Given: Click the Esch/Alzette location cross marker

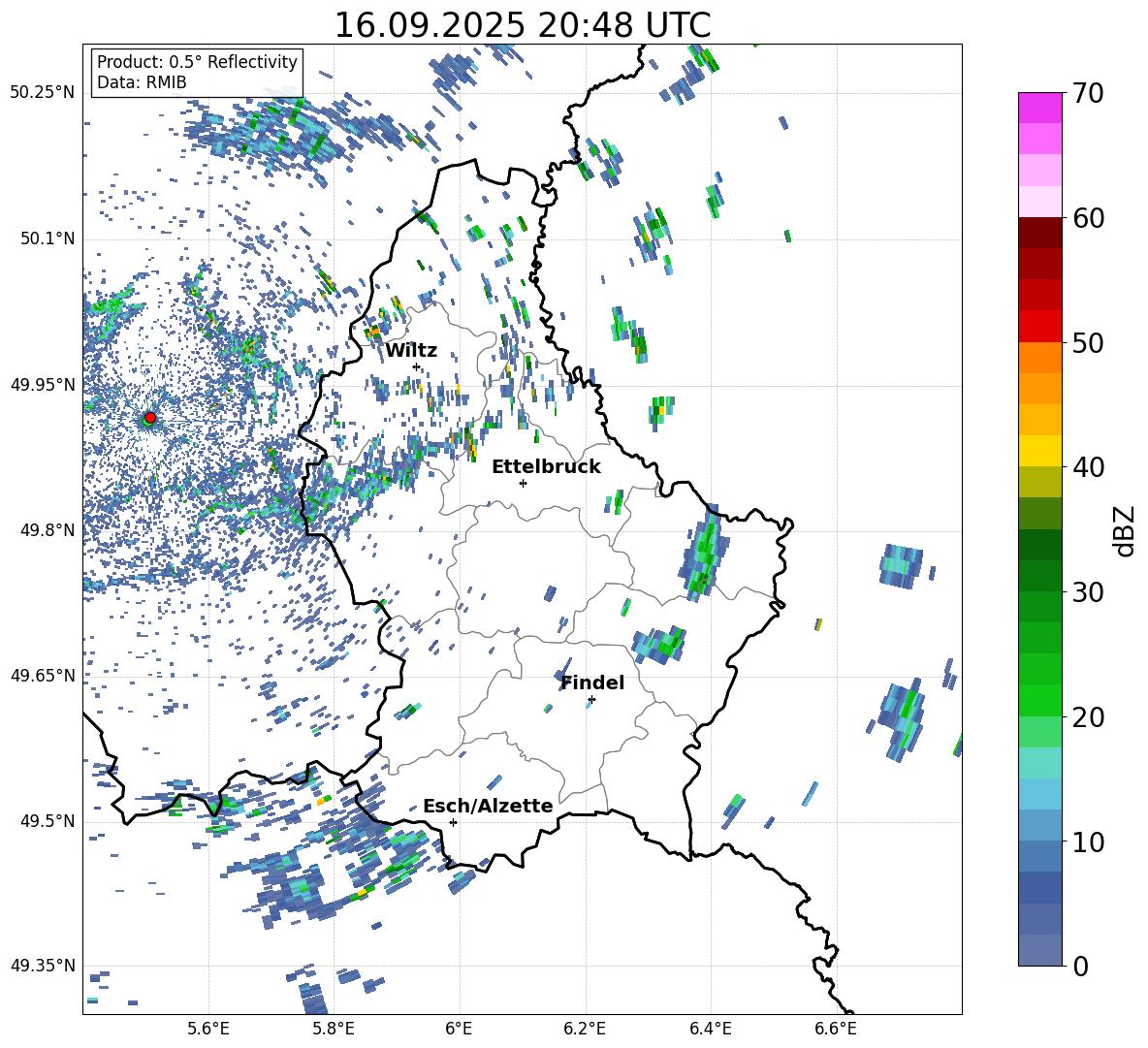Looking at the screenshot, I should 453,822.
